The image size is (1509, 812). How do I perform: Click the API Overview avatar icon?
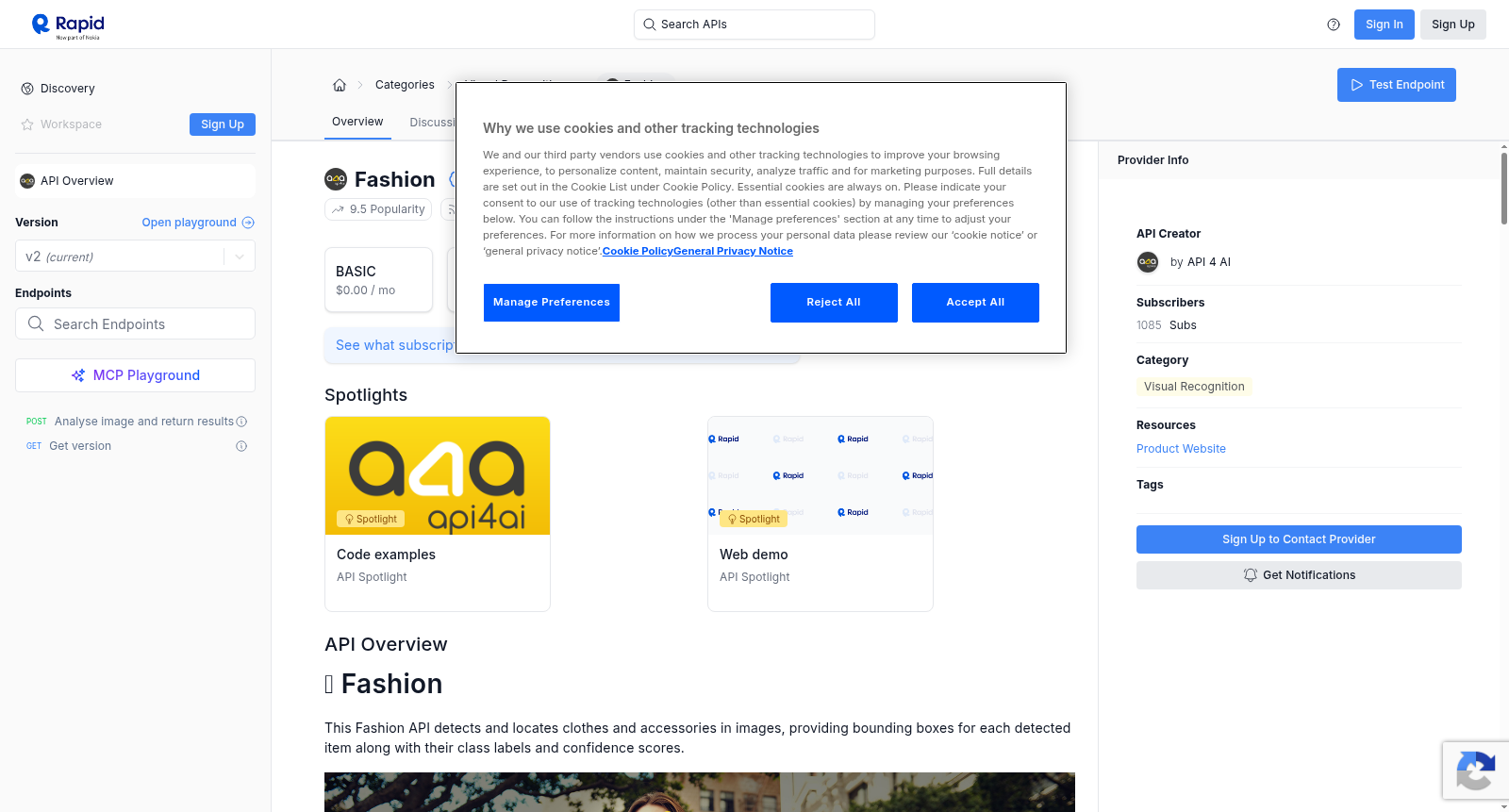pyautogui.click(x=27, y=181)
